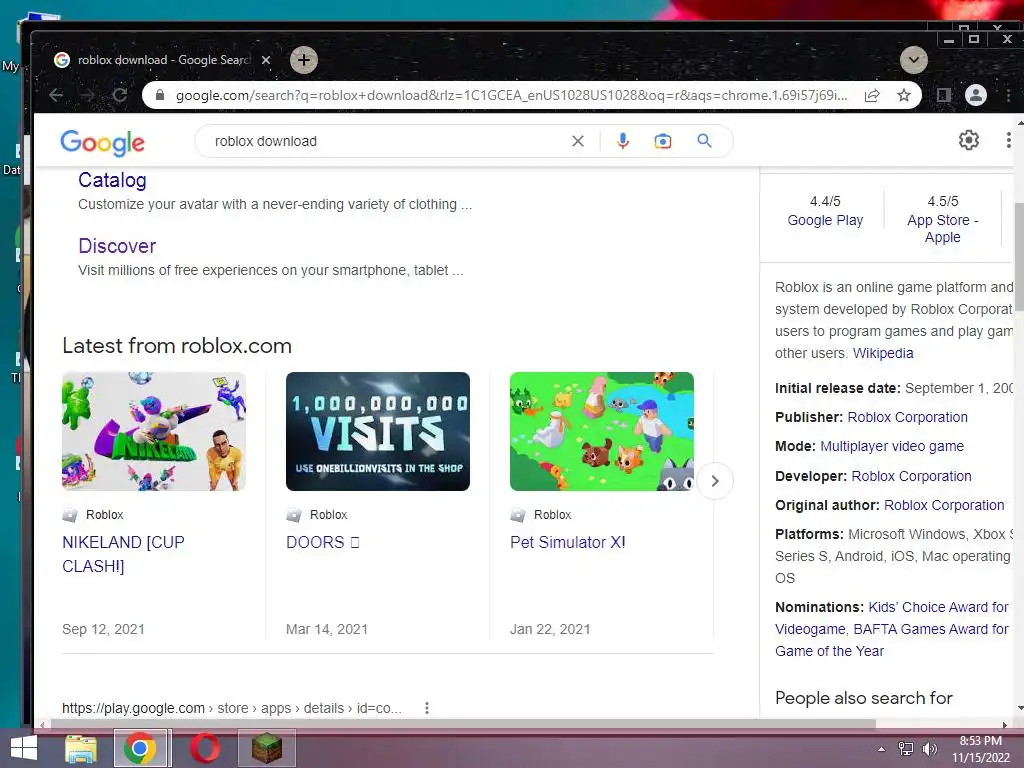Open the Google Play rating link
This screenshot has height=768, width=1024.
[x=825, y=221]
